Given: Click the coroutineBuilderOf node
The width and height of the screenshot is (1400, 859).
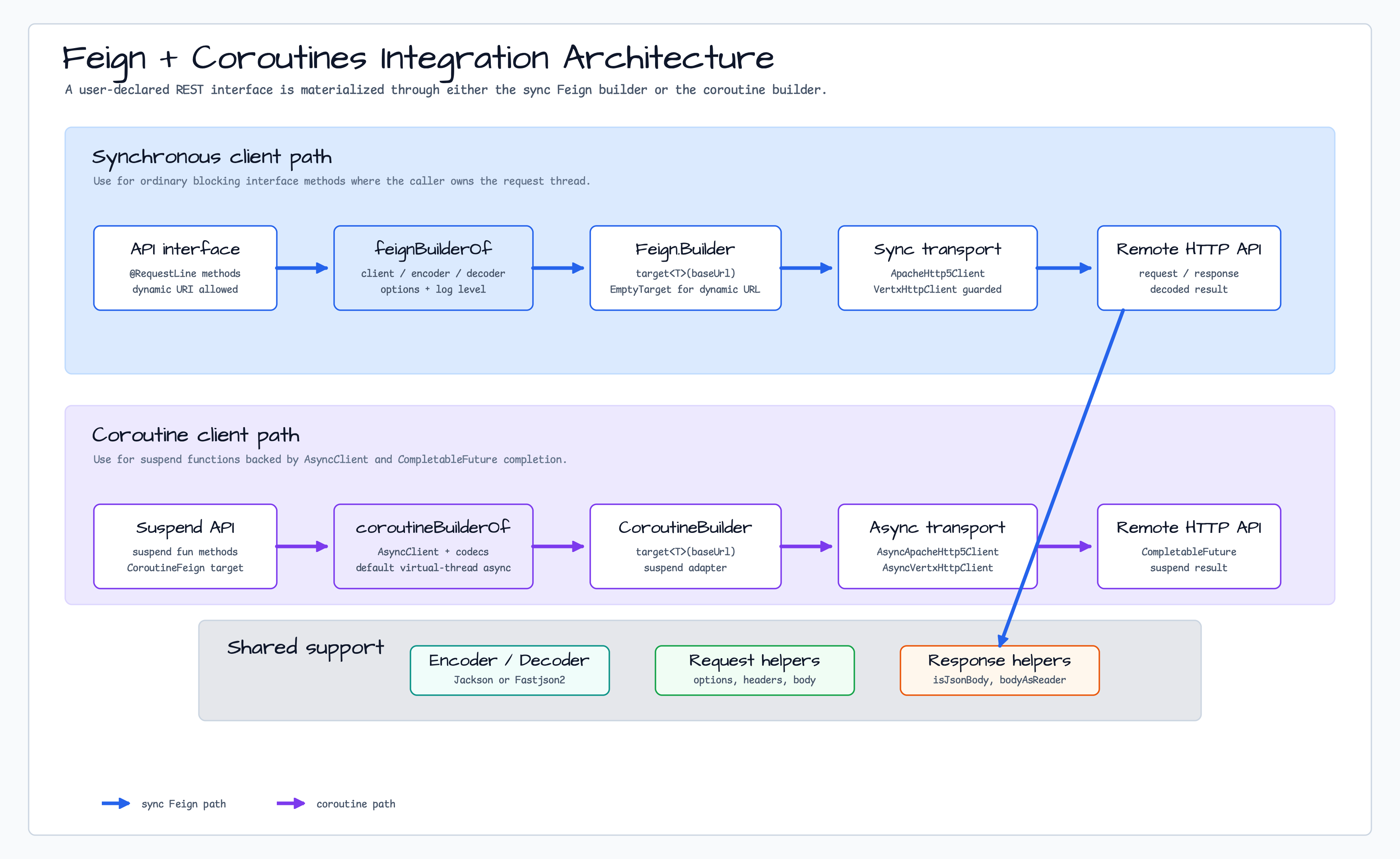Looking at the screenshot, I should [433, 546].
